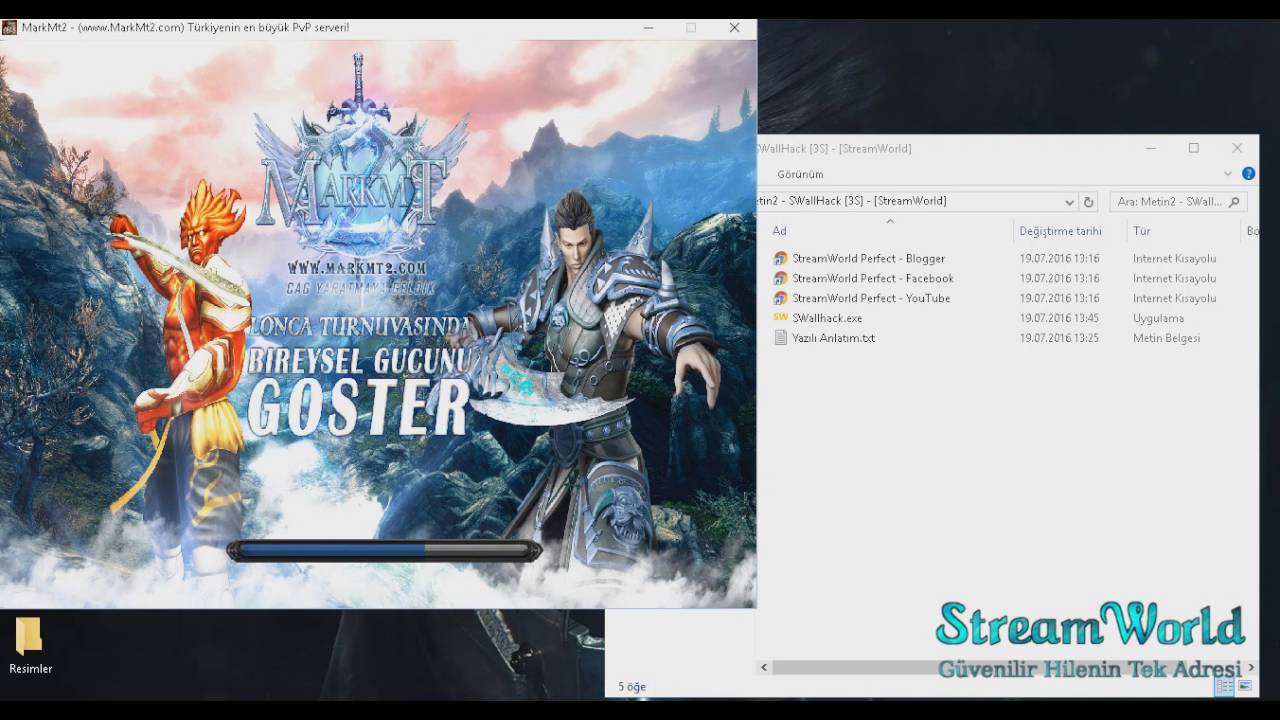Screen dimensions: 1280x720
Task: Click the Yazılı Anlatım.txt document icon
Action: click(781, 338)
